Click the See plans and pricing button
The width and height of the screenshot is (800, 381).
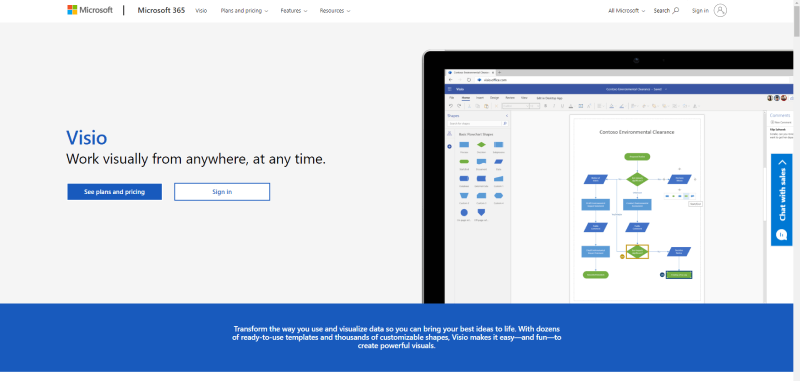point(114,192)
